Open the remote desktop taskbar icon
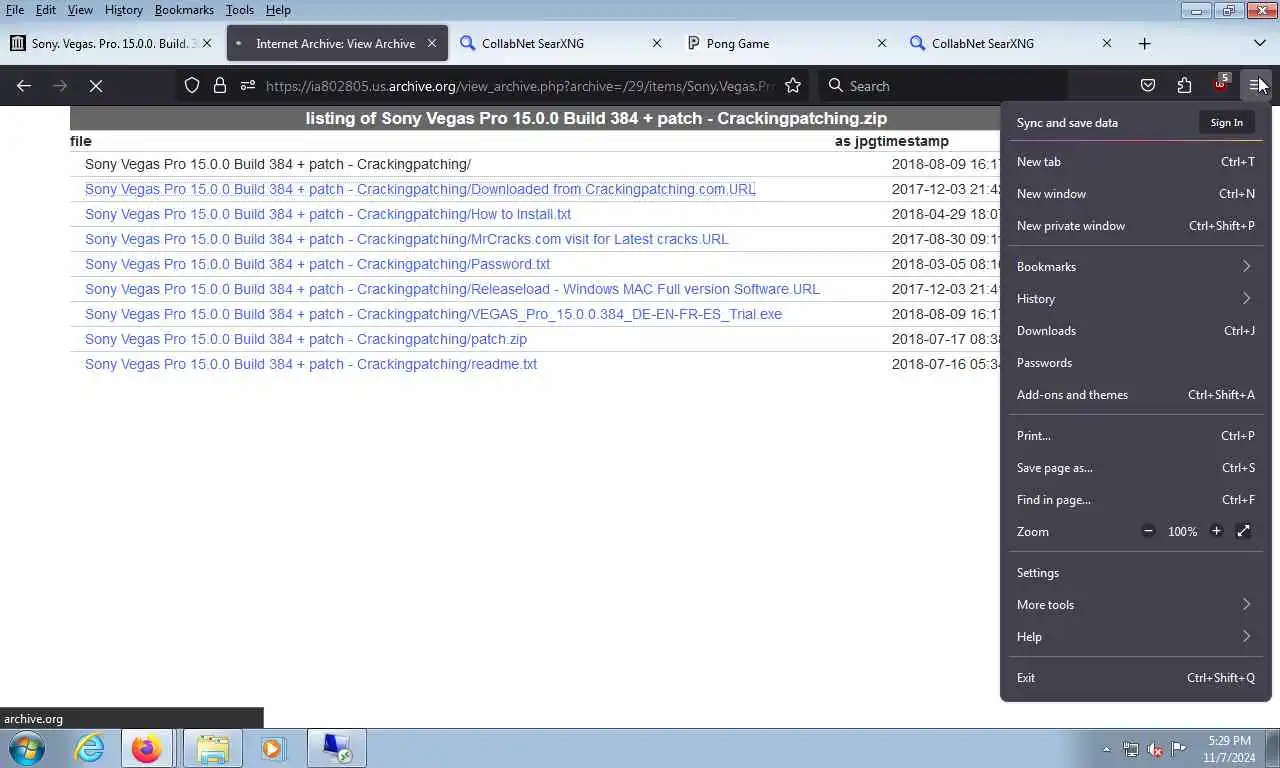This screenshot has height=768, width=1280. coord(336,748)
